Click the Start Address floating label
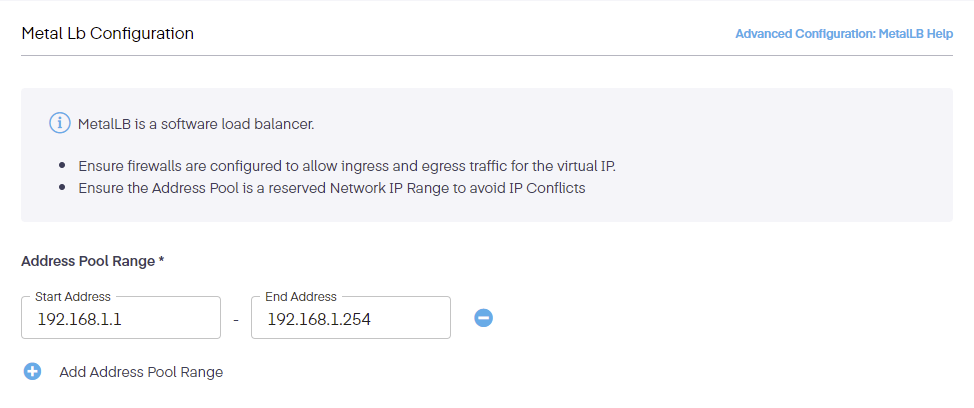The height and width of the screenshot is (408, 974). pyautogui.click(x=73, y=297)
